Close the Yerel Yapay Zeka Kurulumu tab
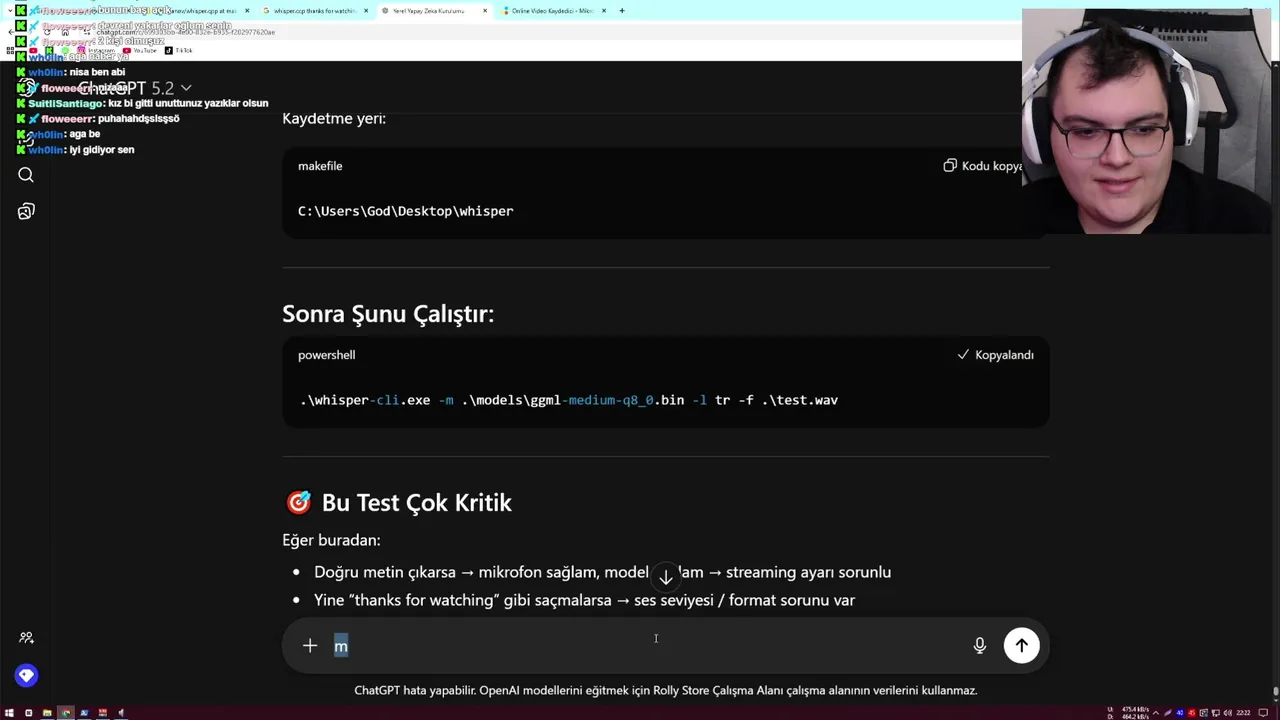 [x=485, y=10]
